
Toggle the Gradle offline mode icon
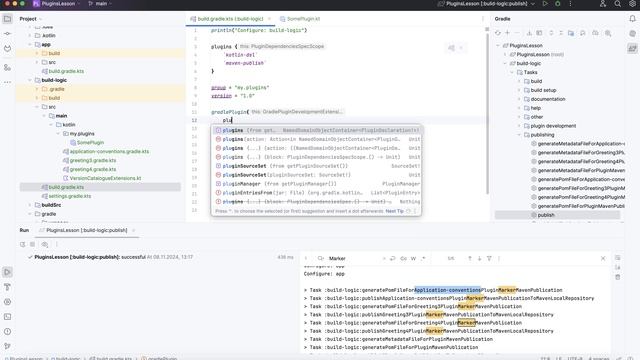[x=596, y=33]
